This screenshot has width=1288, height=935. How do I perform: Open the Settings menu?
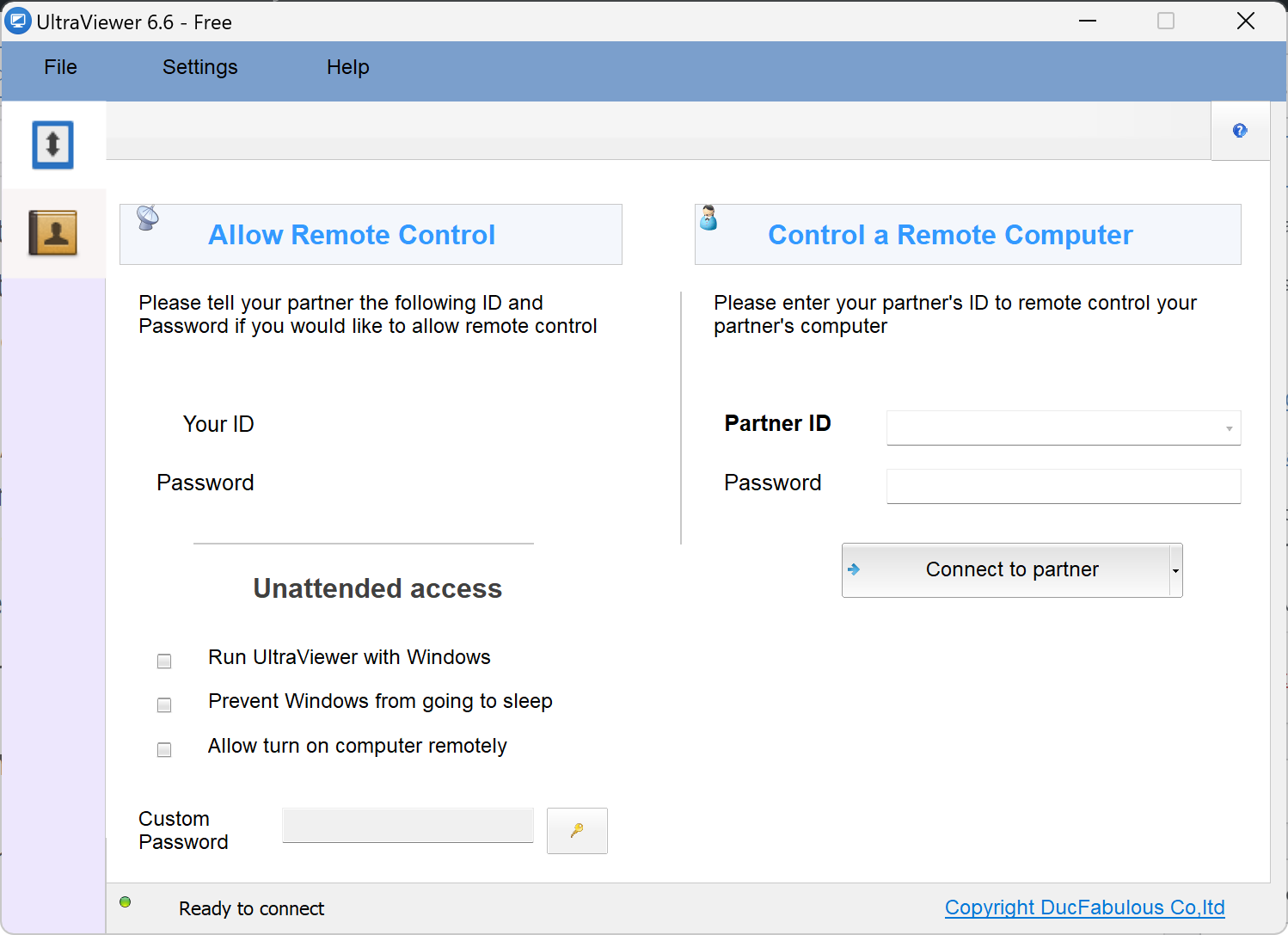(199, 67)
